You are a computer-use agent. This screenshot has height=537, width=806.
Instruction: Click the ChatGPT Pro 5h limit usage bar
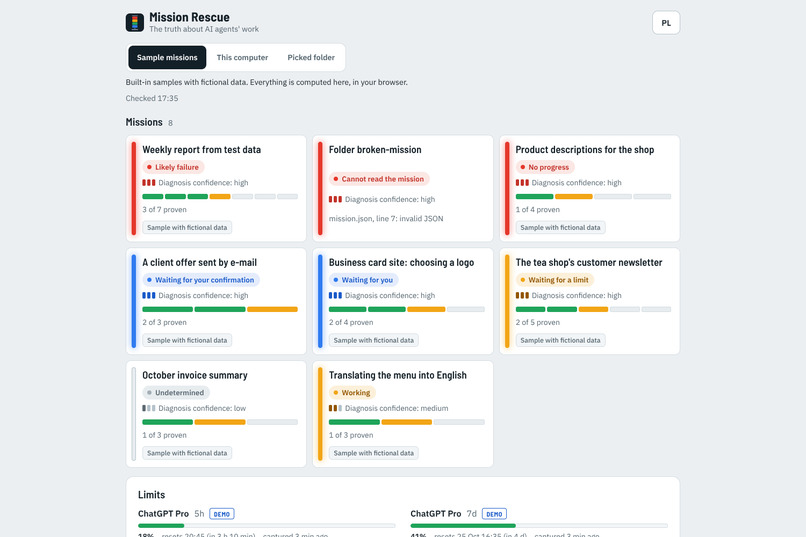tap(267, 526)
